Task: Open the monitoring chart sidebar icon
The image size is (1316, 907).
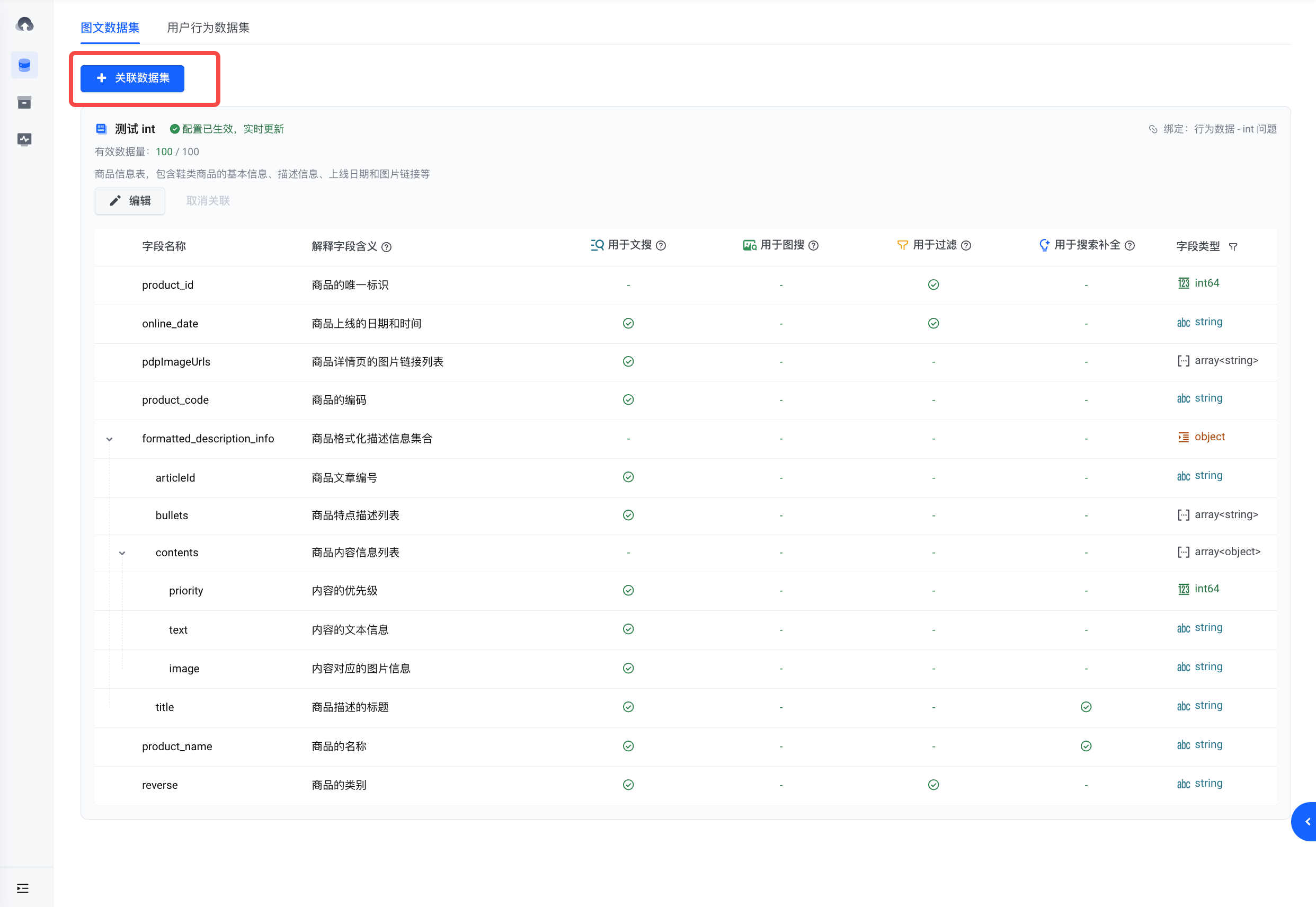Action: (24, 139)
